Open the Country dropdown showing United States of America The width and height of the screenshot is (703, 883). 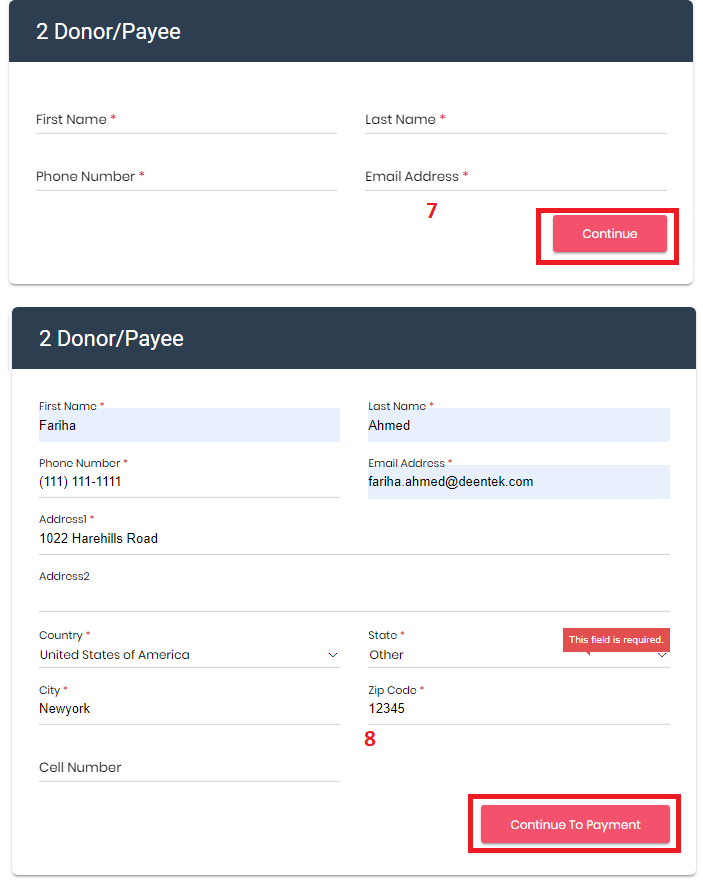pos(189,655)
